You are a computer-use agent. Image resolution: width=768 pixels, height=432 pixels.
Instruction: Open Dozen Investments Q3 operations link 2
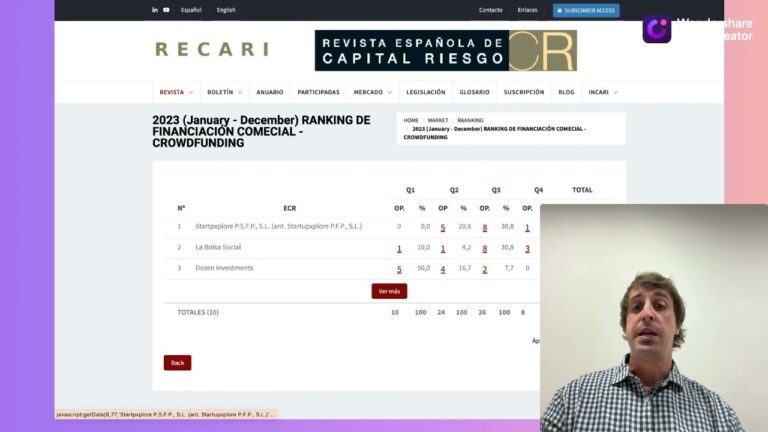pyautogui.click(x=484, y=269)
